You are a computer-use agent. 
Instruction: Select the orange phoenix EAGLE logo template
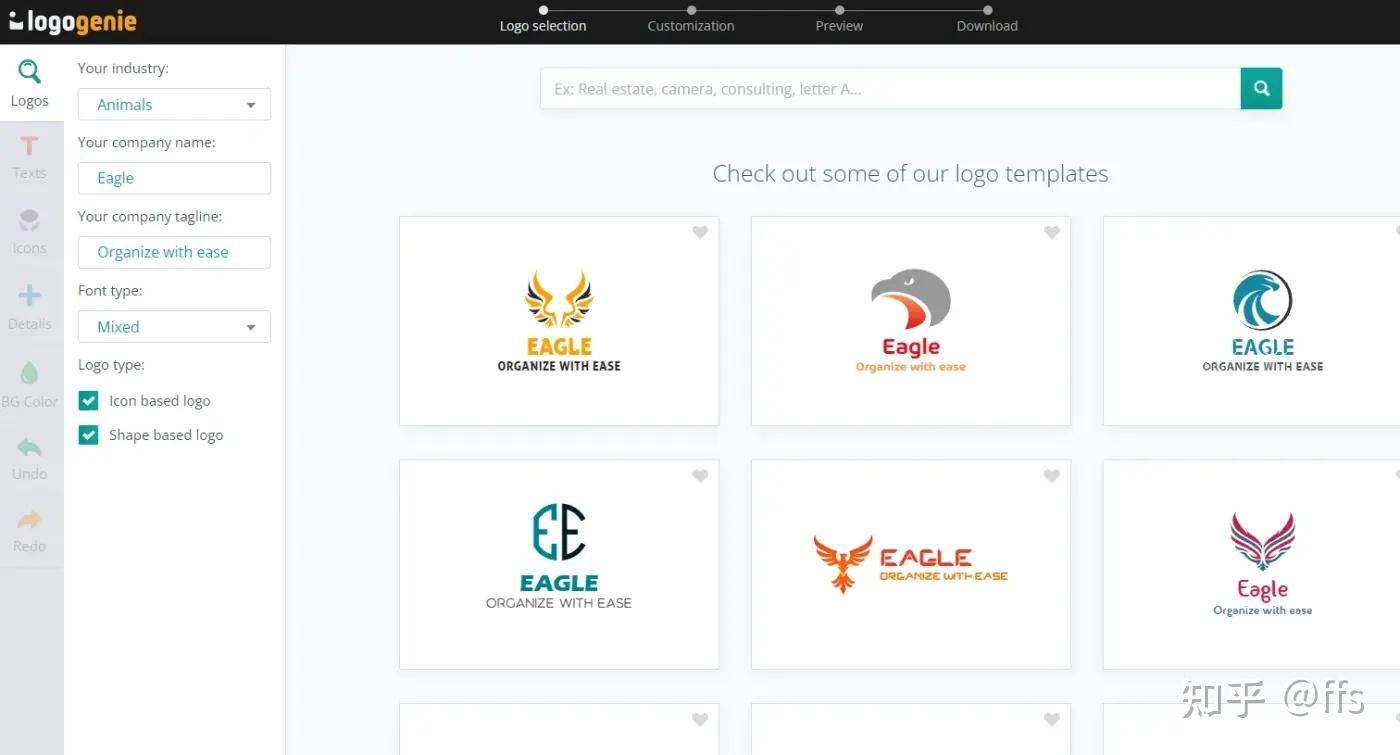coord(911,565)
